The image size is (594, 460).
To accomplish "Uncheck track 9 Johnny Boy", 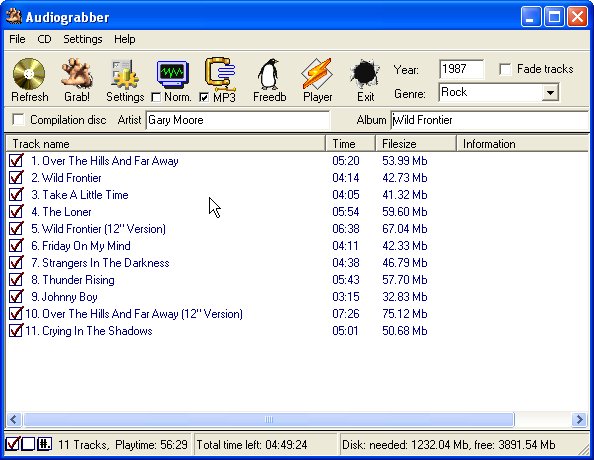I will click(x=16, y=296).
